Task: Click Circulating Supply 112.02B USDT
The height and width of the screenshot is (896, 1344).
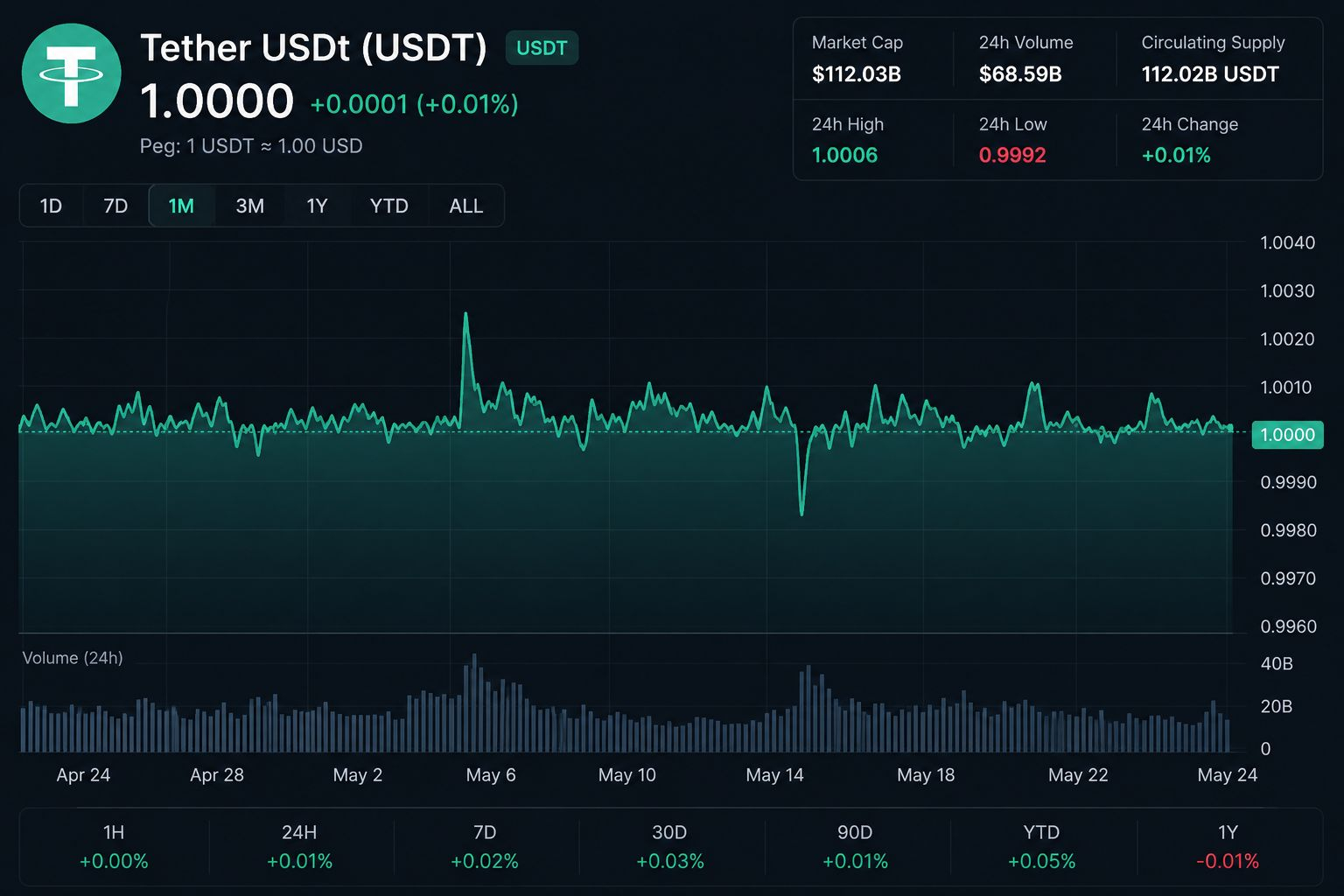Action: (1210, 74)
